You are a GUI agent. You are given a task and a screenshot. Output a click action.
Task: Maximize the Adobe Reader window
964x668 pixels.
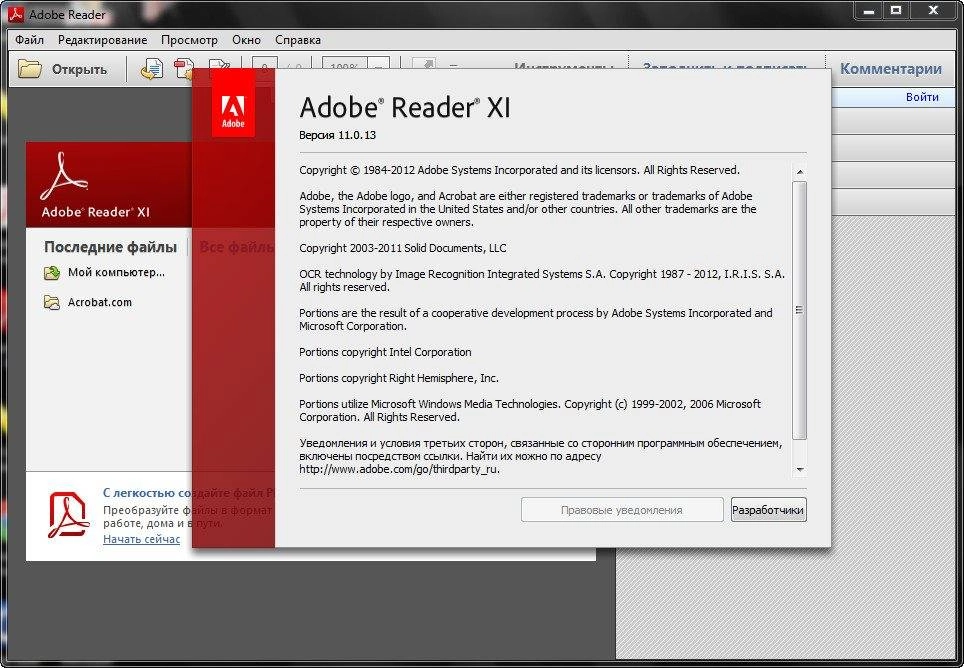tap(896, 10)
